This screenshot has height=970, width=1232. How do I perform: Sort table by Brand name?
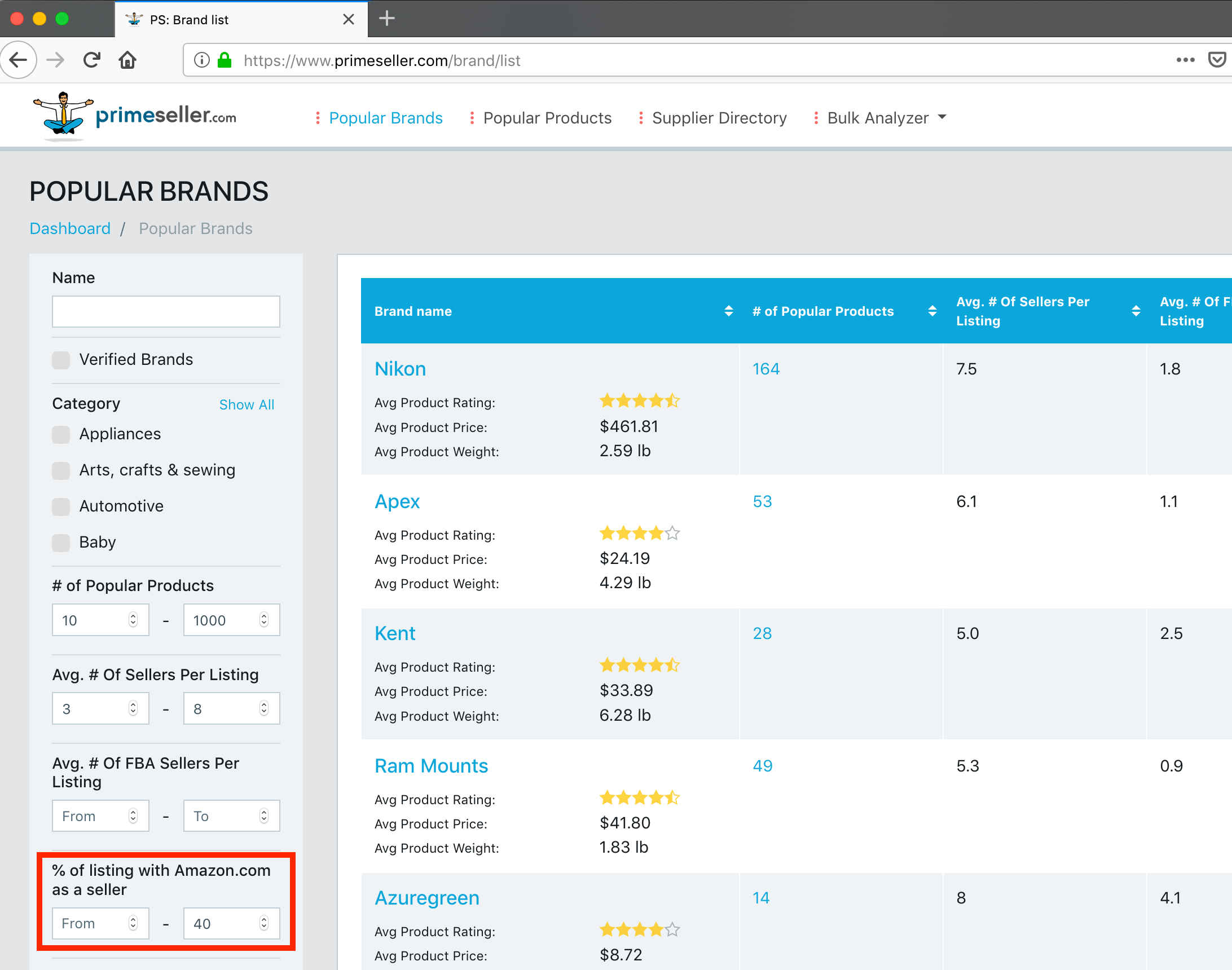(729, 311)
